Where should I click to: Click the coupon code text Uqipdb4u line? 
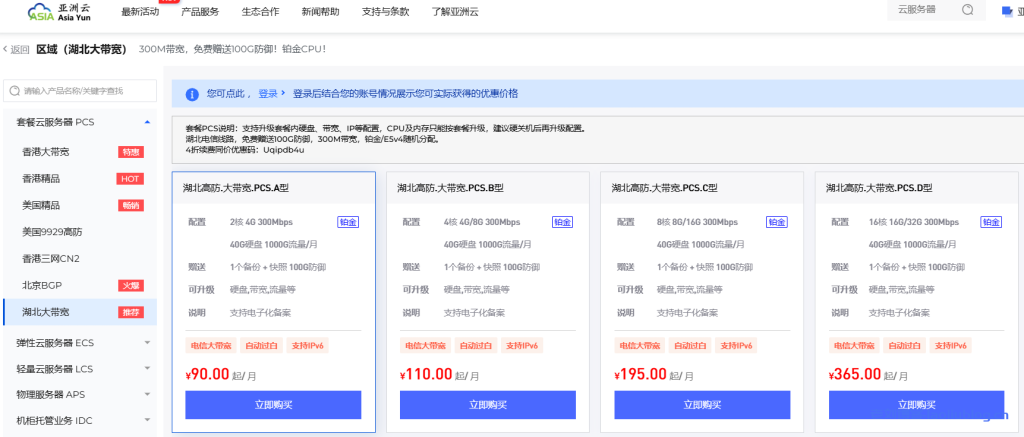(245, 150)
